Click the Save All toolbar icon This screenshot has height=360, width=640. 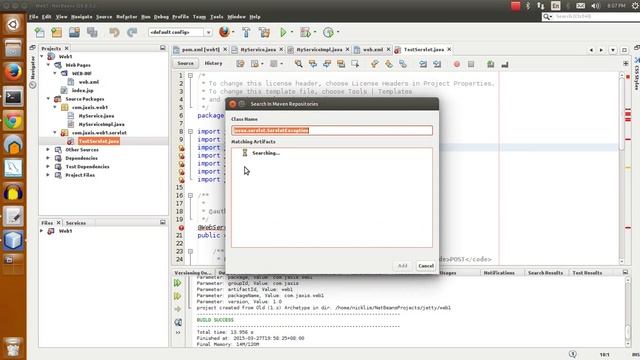(x=92, y=32)
